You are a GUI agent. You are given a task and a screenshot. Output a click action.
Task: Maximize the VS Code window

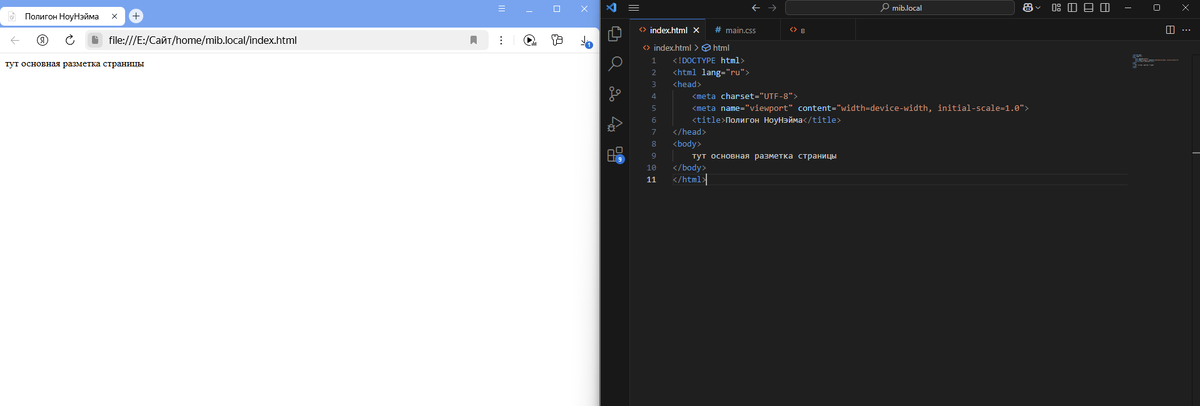pyautogui.click(x=1157, y=7)
